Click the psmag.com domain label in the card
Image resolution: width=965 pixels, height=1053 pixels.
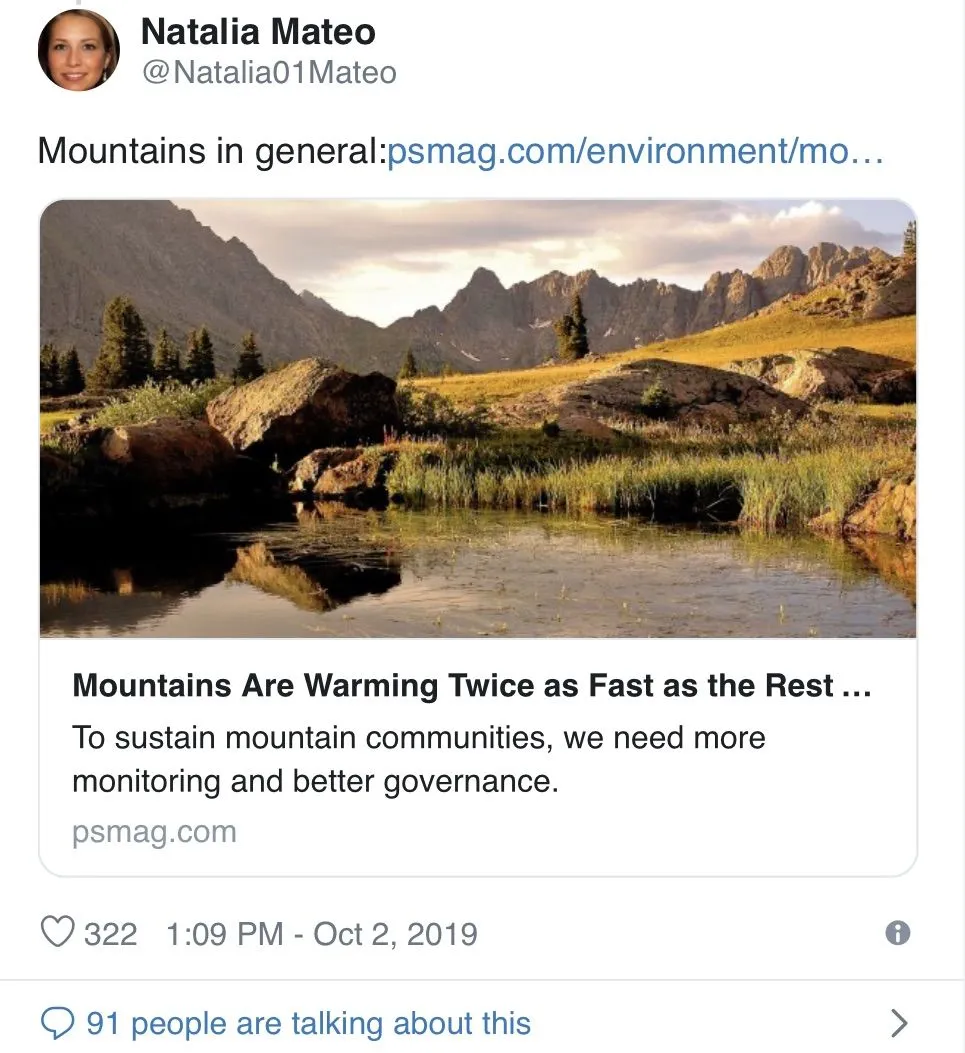(154, 832)
